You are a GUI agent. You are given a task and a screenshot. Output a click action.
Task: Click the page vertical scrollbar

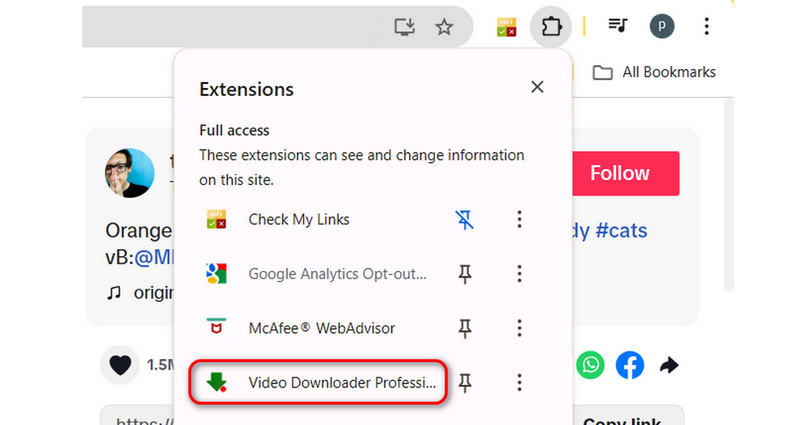(729, 194)
